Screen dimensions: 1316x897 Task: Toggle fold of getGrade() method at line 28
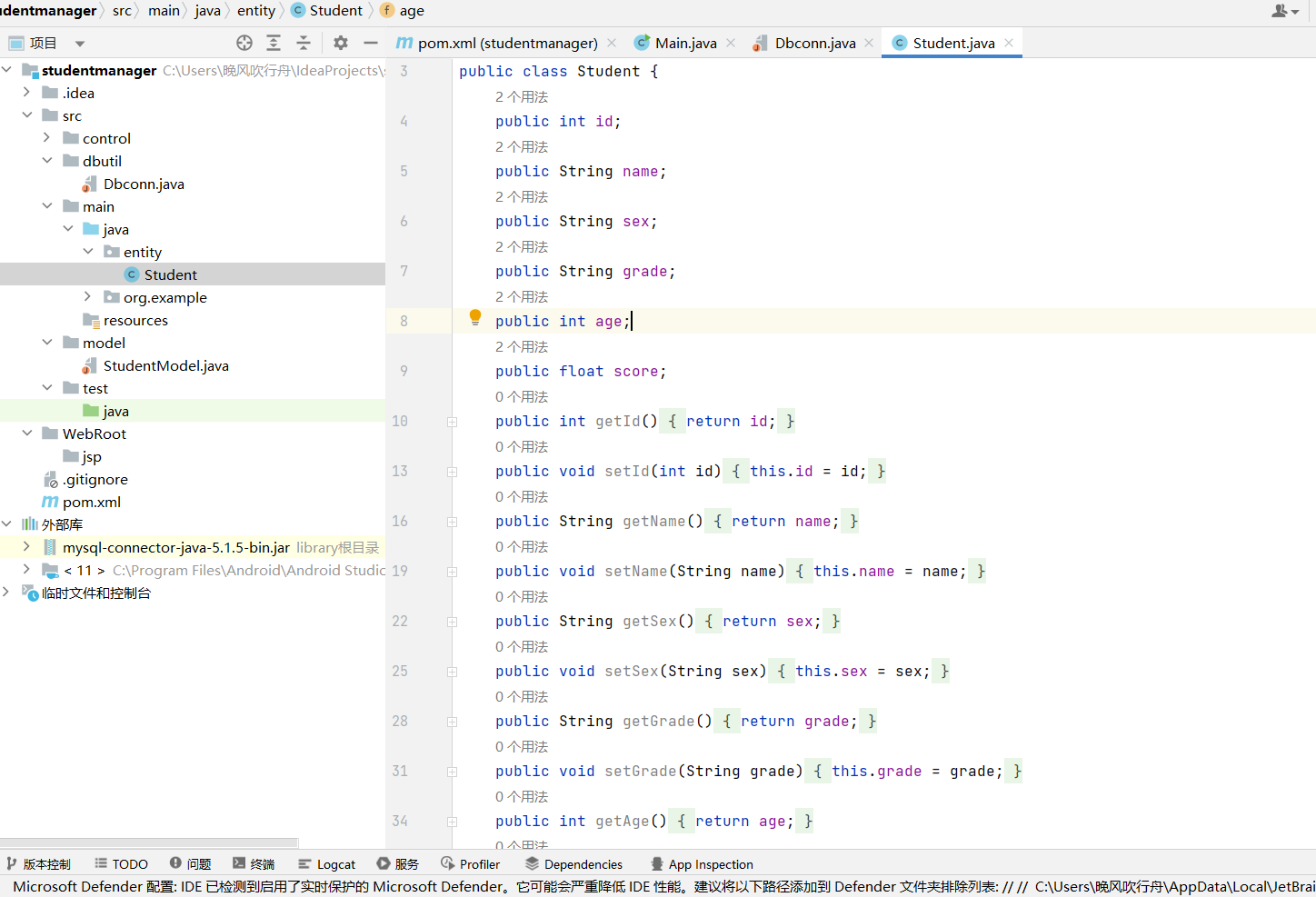point(452,722)
